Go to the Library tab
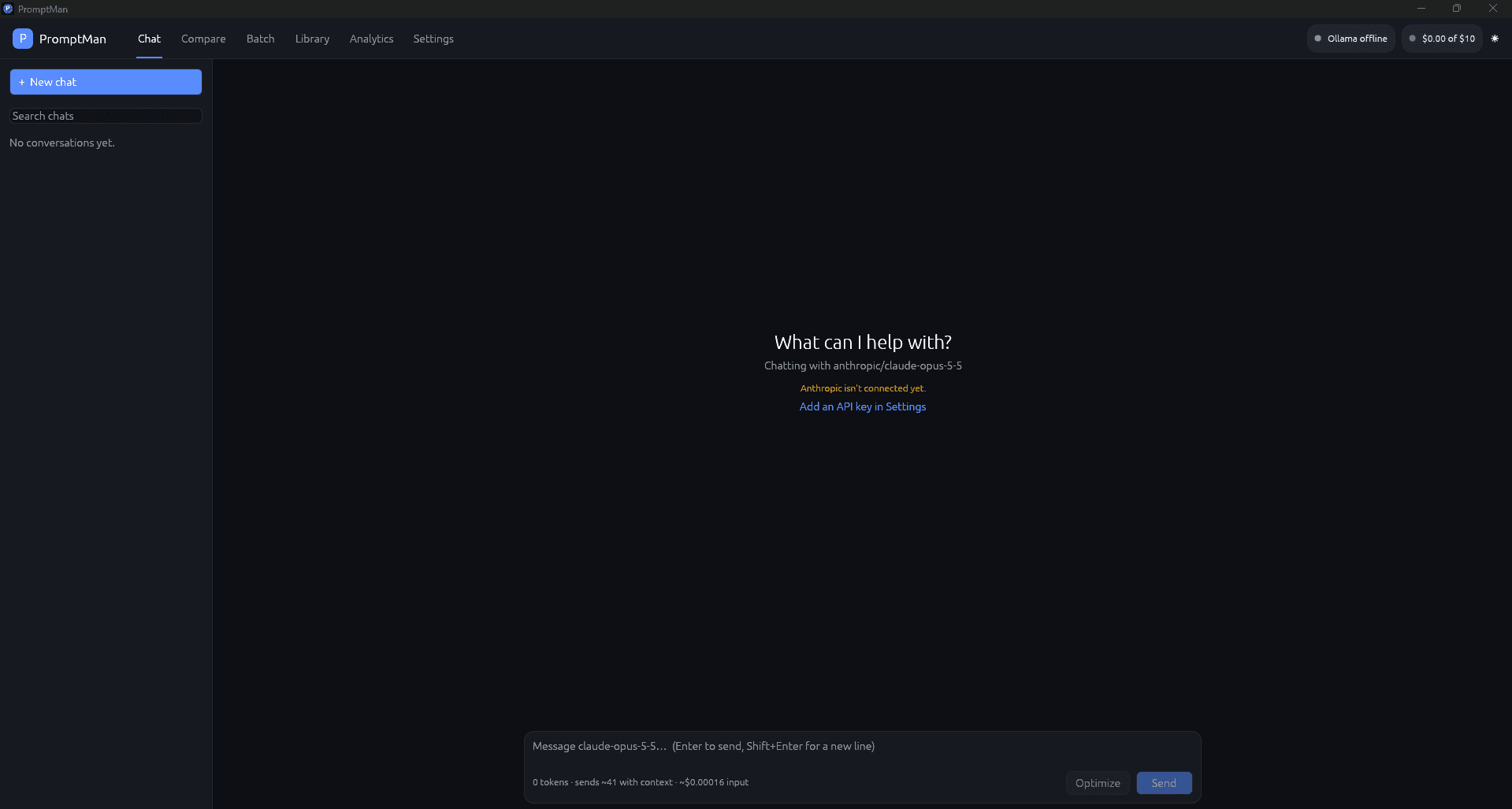 click(312, 39)
